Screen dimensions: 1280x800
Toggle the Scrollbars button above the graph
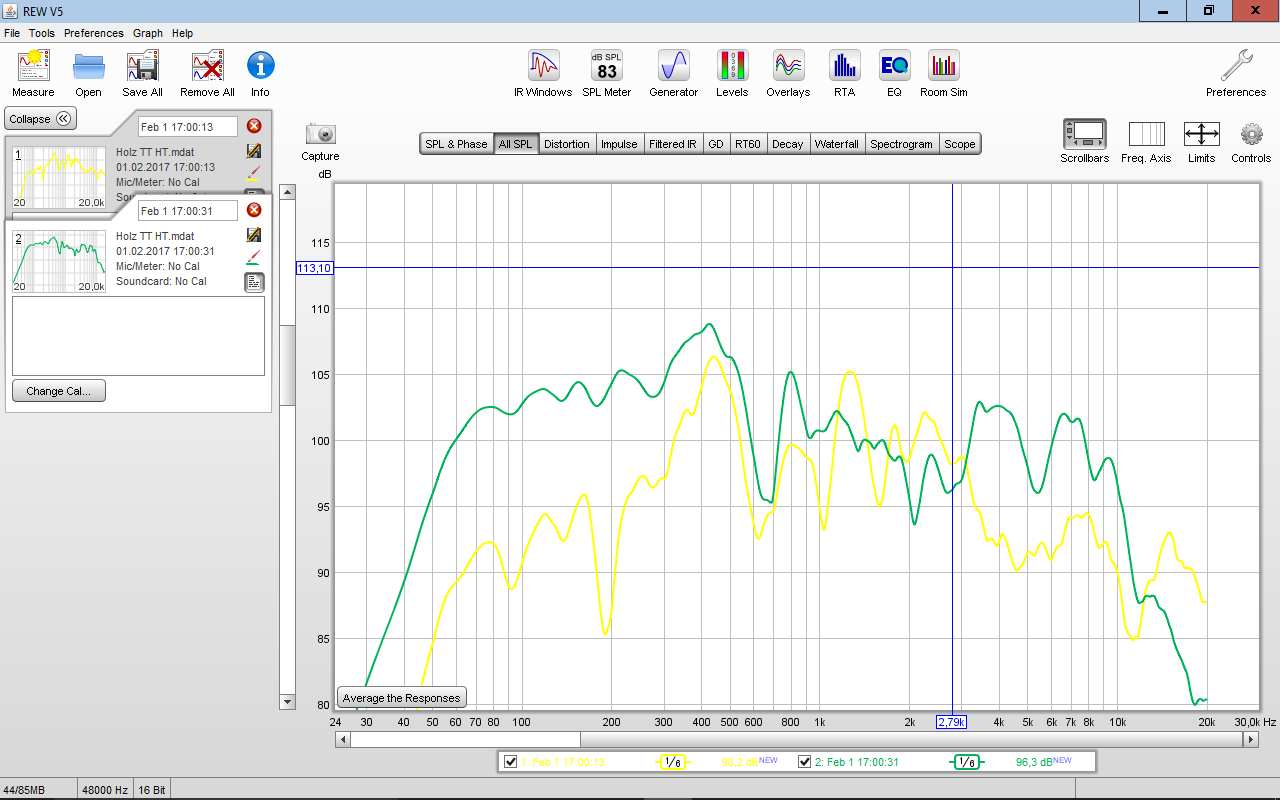click(x=1084, y=135)
